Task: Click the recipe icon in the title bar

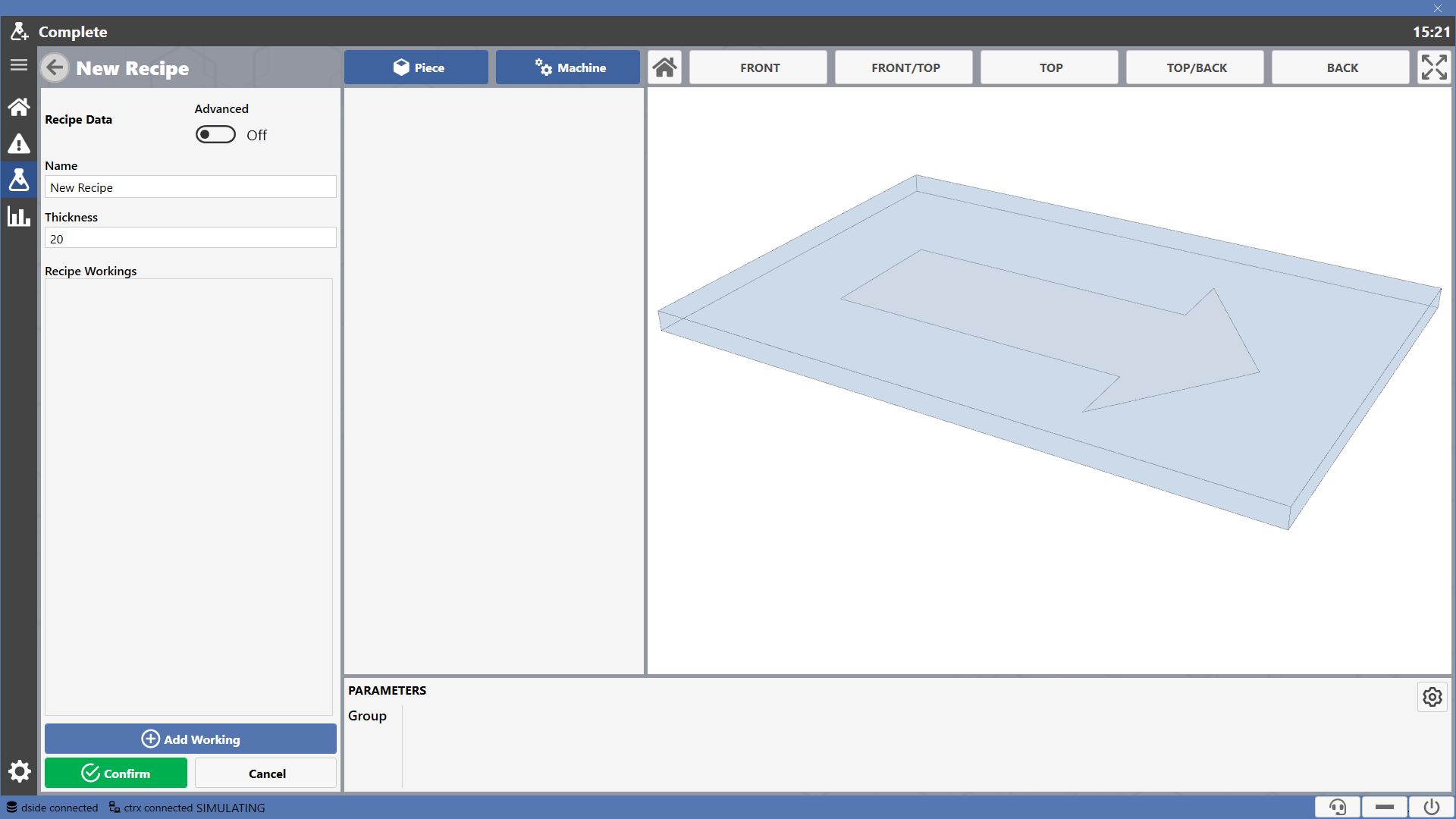Action: [x=19, y=32]
